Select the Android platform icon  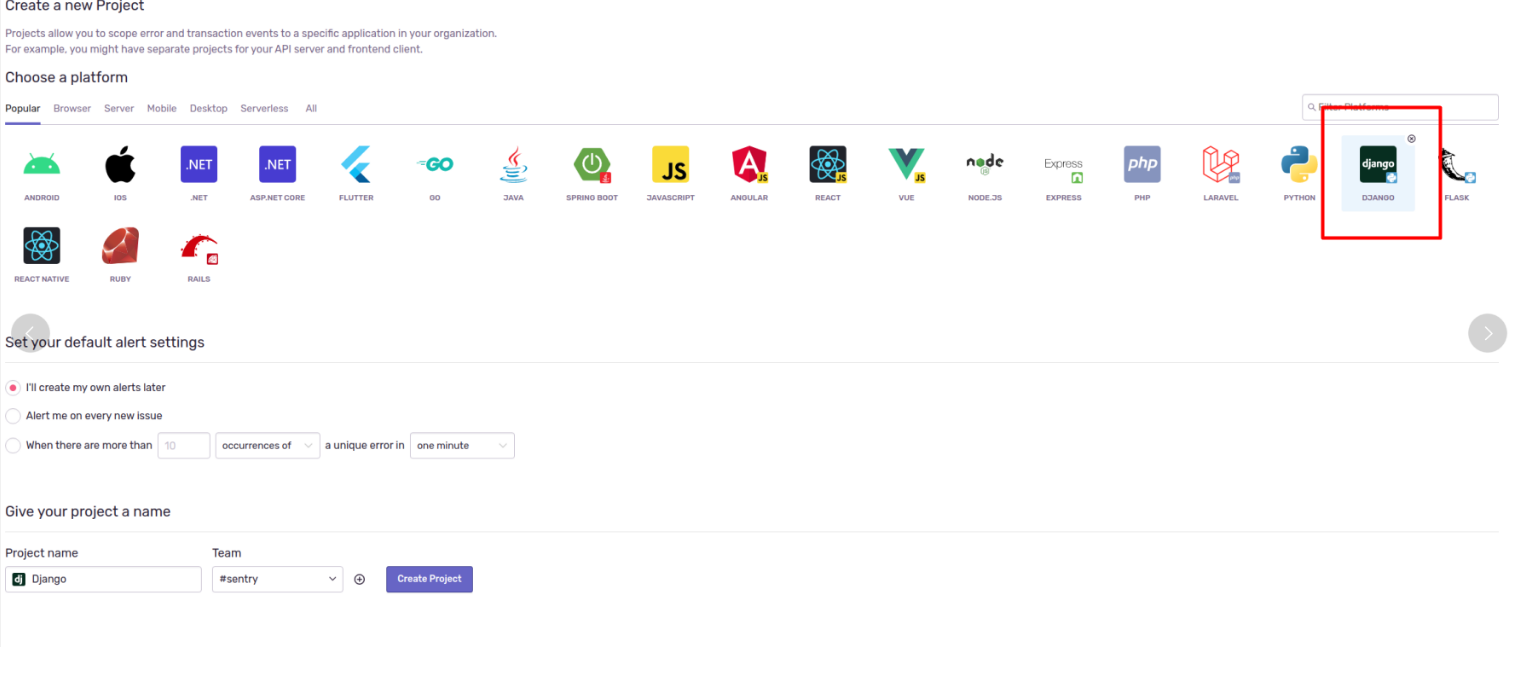[x=42, y=164]
